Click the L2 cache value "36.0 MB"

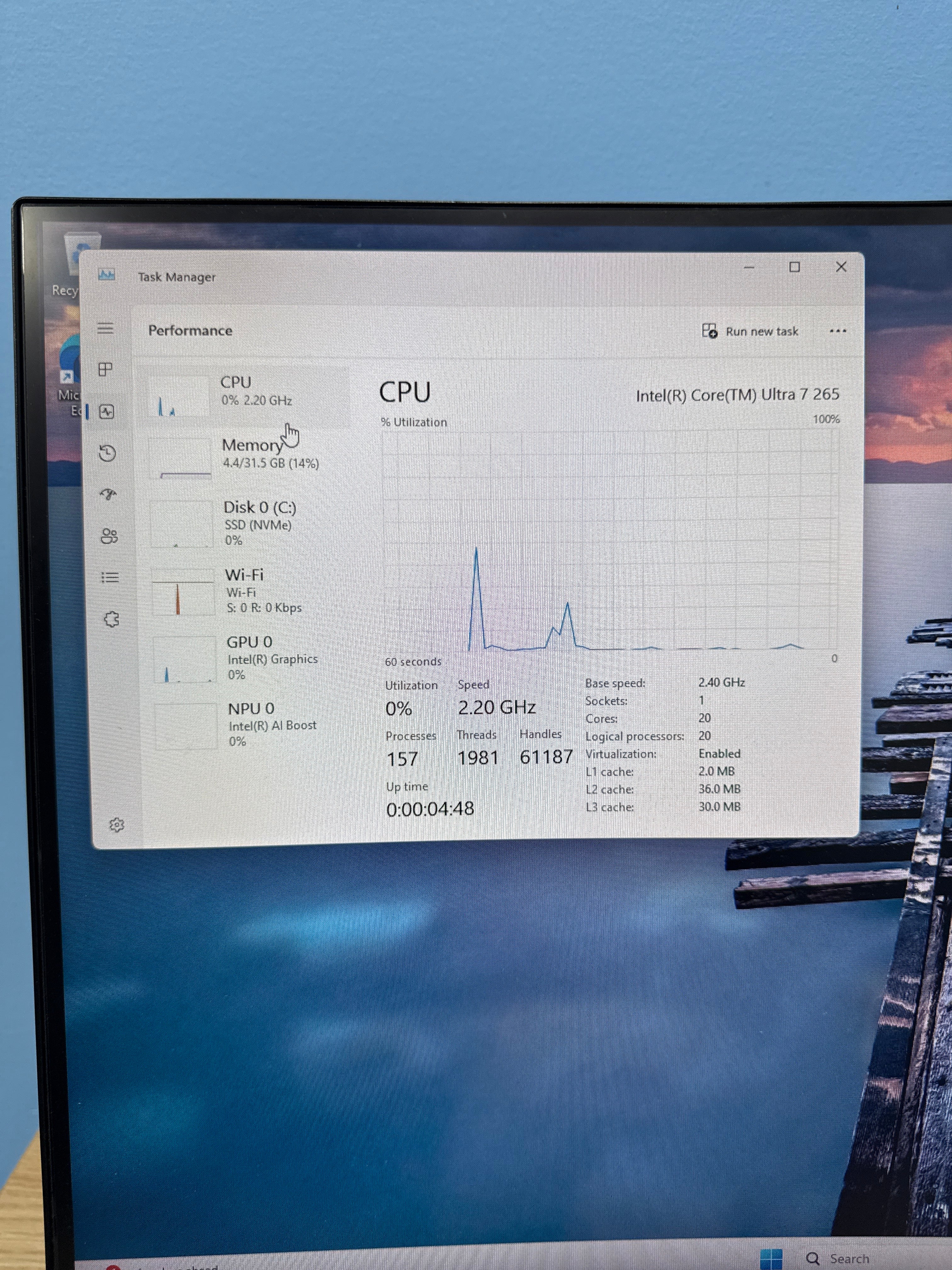pyautogui.click(x=719, y=789)
